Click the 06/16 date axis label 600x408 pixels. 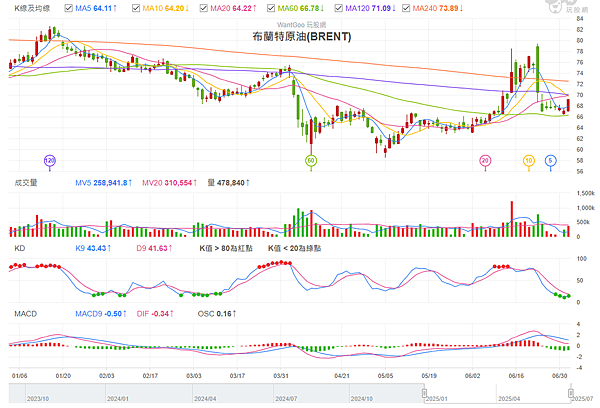(x=516, y=376)
